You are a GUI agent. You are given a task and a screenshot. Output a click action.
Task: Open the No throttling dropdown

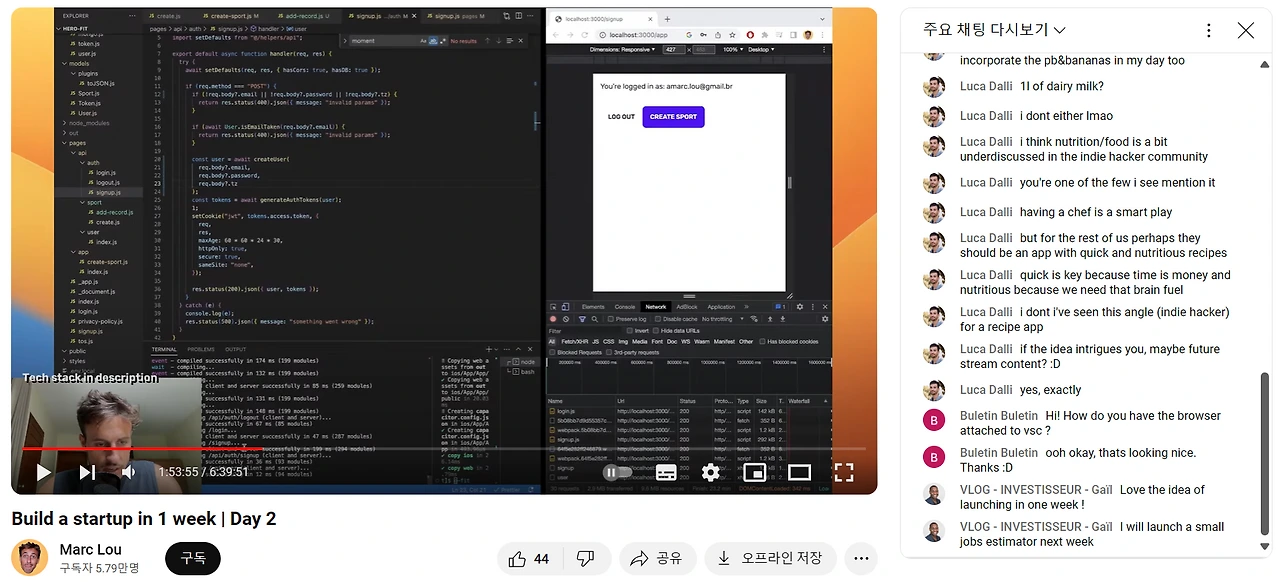[723, 319]
